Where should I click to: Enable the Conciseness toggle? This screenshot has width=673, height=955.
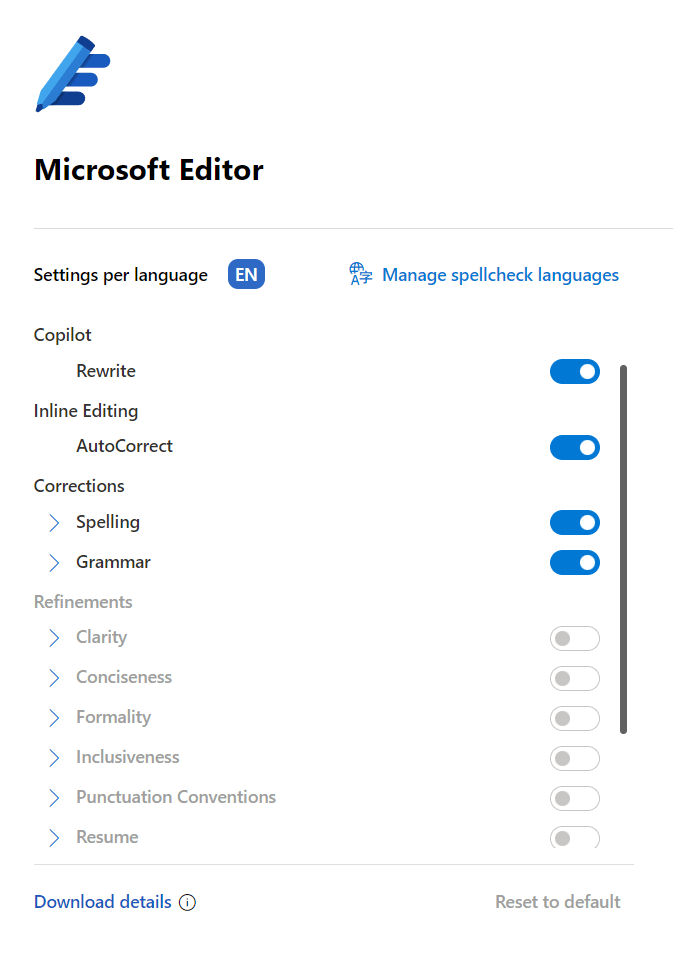(x=574, y=678)
